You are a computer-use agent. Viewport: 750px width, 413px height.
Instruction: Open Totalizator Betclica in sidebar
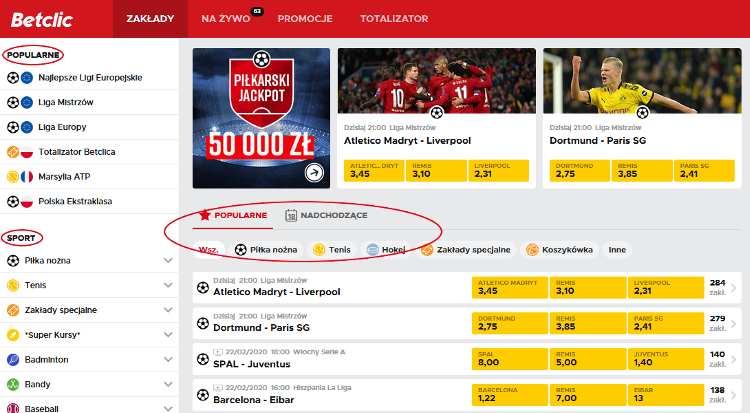[77, 152]
